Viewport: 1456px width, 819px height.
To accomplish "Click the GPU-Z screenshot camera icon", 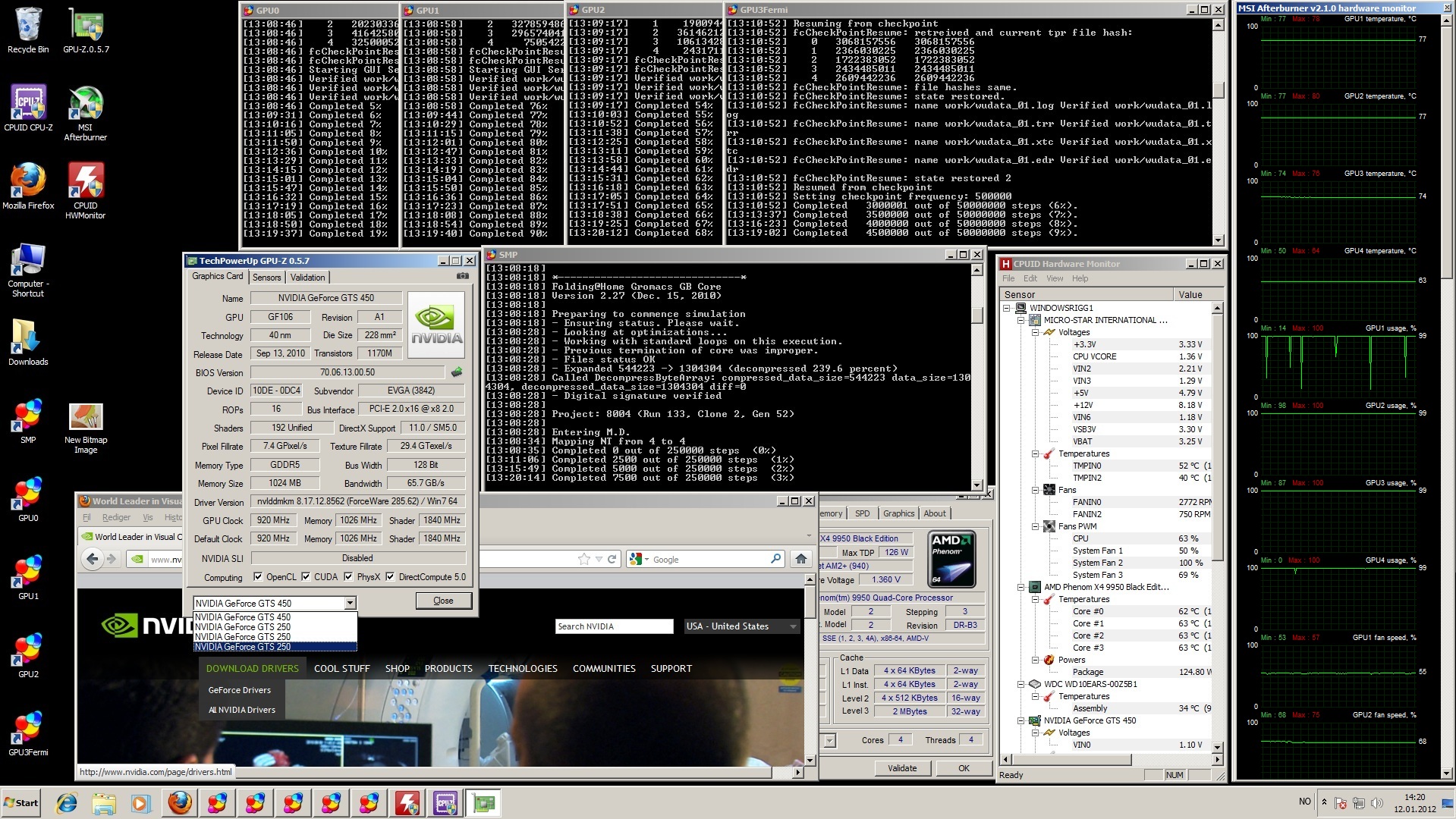I will pyautogui.click(x=462, y=277).
